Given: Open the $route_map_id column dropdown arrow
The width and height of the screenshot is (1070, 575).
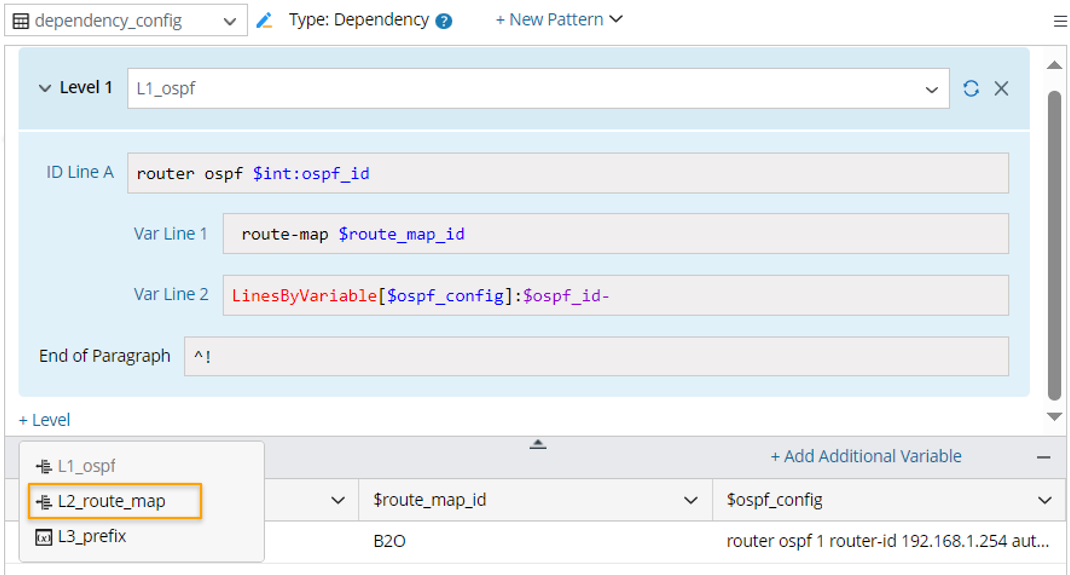Looking at the screenshot, I should (690, 500).
